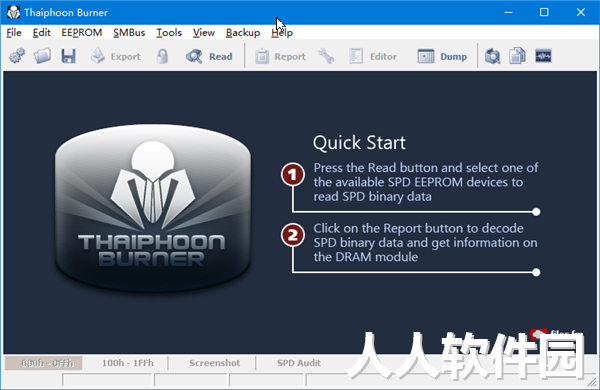The image size is (600, 390).
Task: Open the View menu
Action: pyautogui.click(x=204, y=33)
